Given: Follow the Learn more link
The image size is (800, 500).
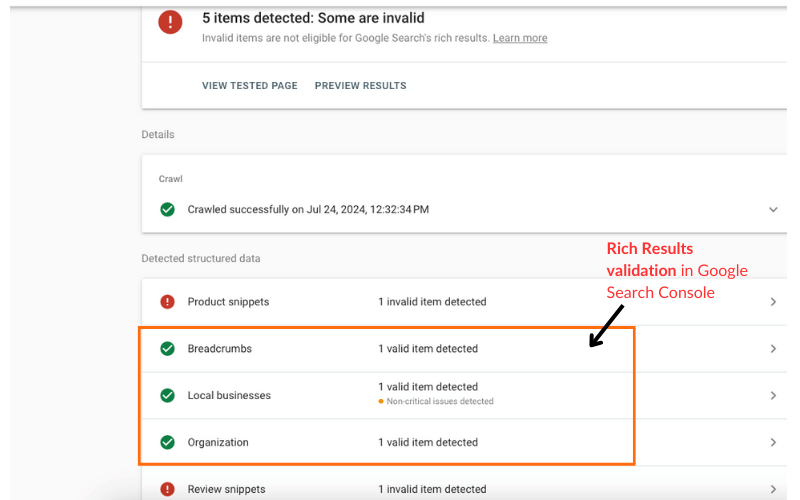Looking at the screenshot, I should click(520, 38).
